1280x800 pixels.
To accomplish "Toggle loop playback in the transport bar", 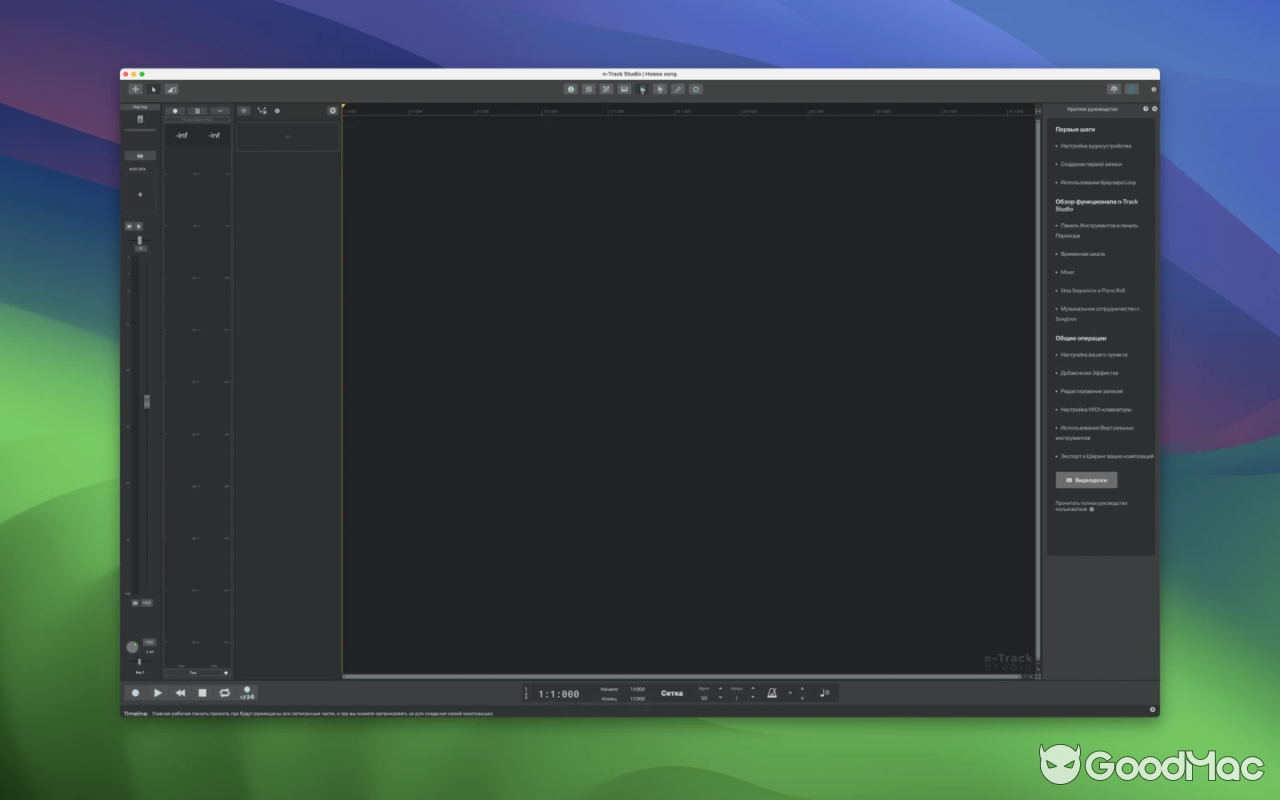I will pyautogui.click(x=225, y=693).
